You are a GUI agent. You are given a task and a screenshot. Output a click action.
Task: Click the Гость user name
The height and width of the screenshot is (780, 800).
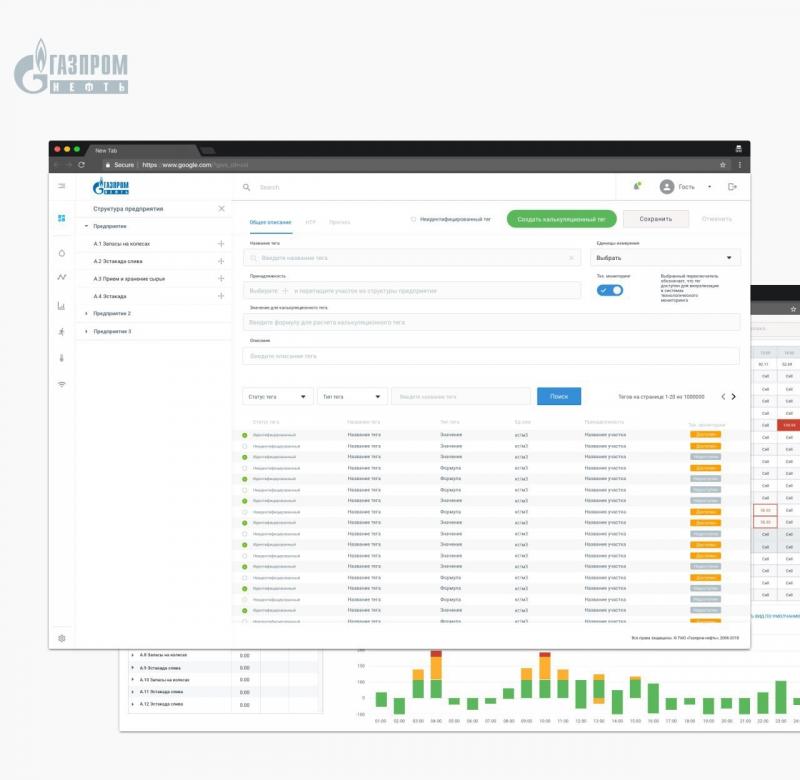[x=686, y=187]
